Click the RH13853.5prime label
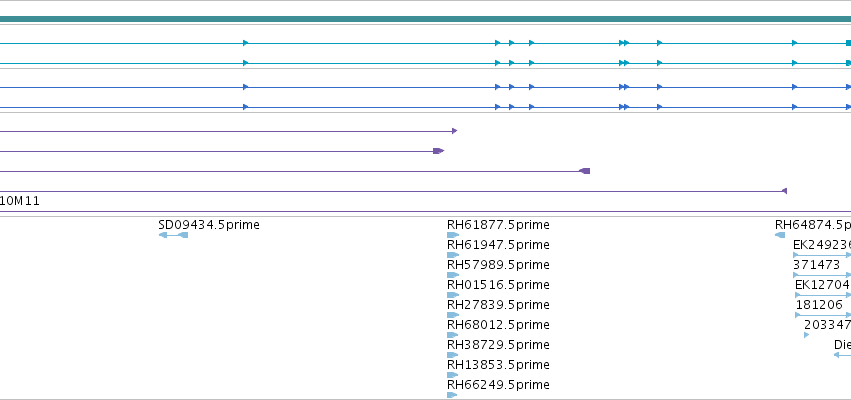Screen dimensions: 851x400 [x=498, y=365]
